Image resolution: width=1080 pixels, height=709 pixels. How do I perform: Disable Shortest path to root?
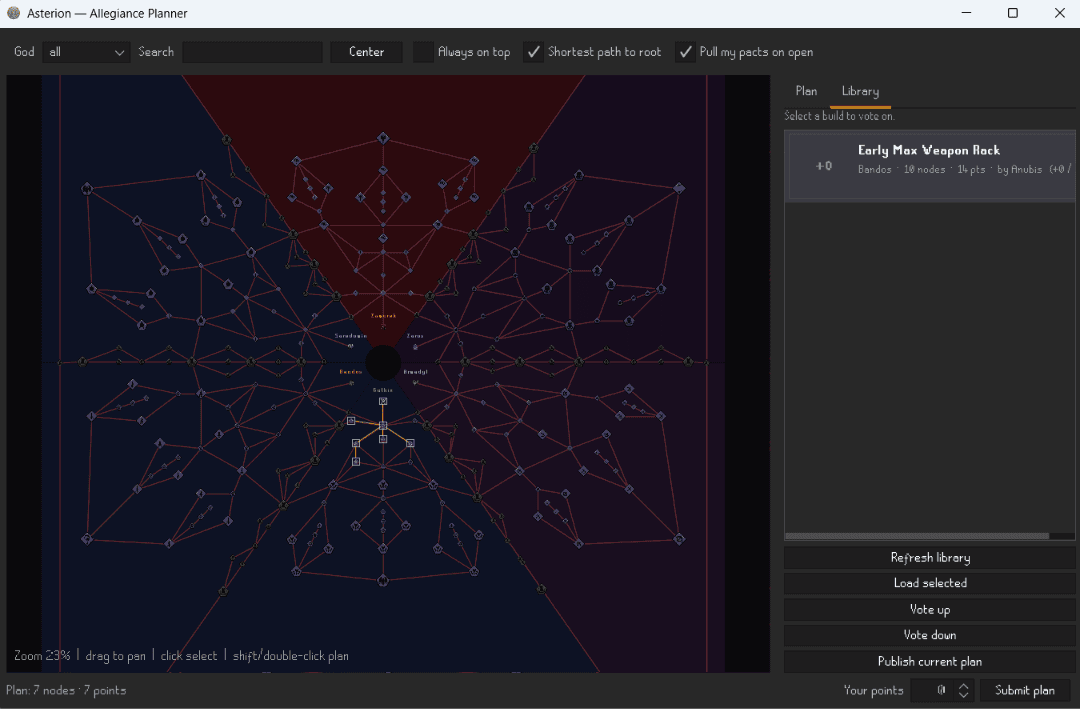(533, 52)
